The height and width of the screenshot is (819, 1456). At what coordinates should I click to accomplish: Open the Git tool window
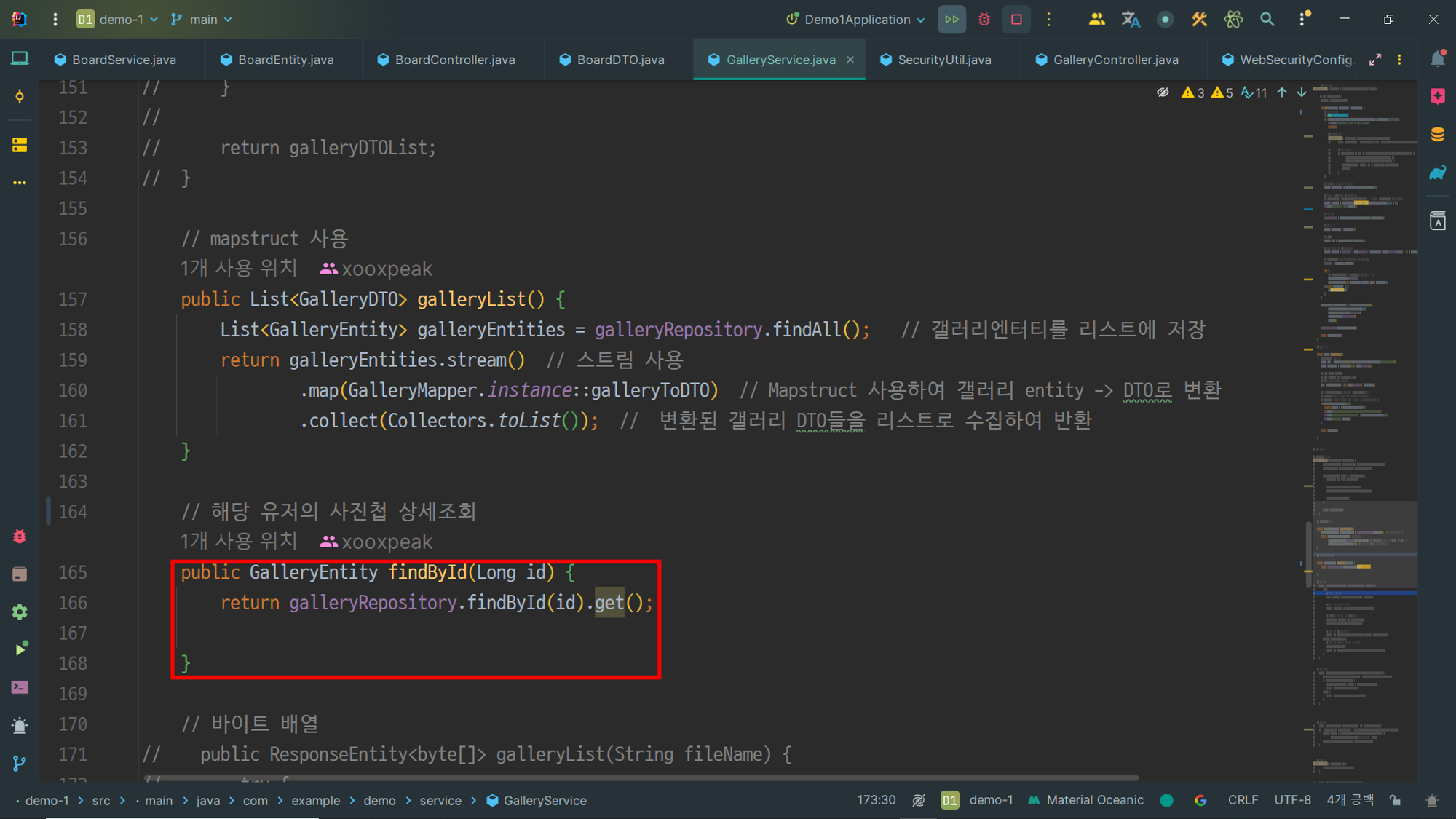tap(20, 763)
